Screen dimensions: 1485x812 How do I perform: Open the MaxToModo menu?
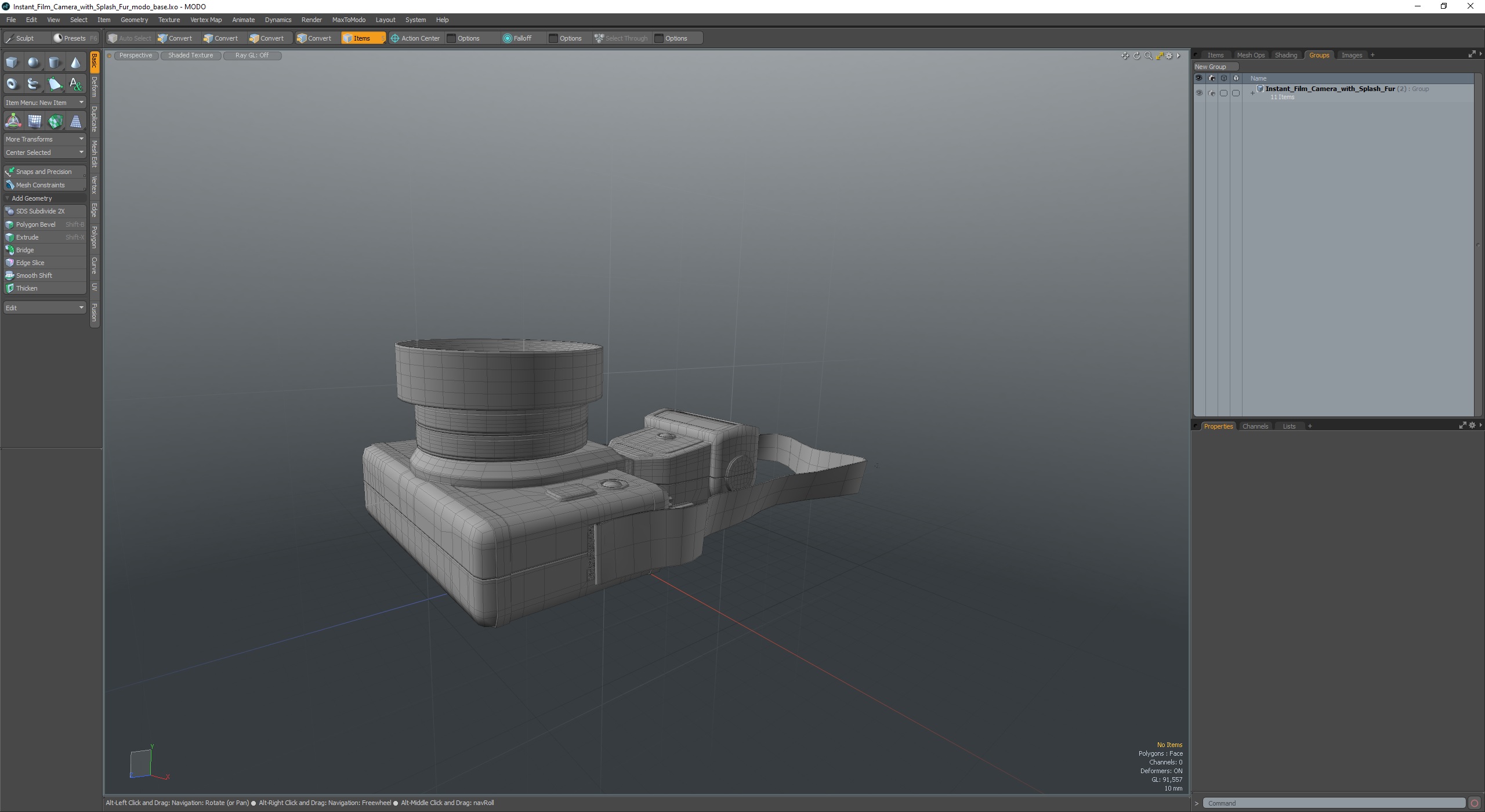pos(349,20)
